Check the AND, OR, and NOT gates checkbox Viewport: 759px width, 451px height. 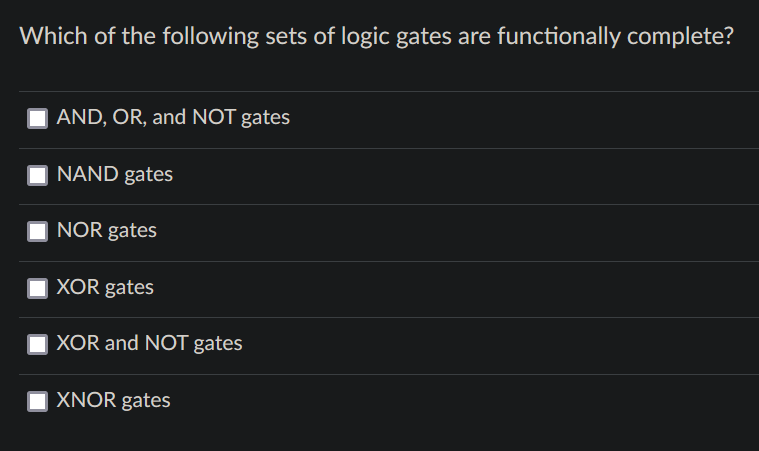click(37, 119)
